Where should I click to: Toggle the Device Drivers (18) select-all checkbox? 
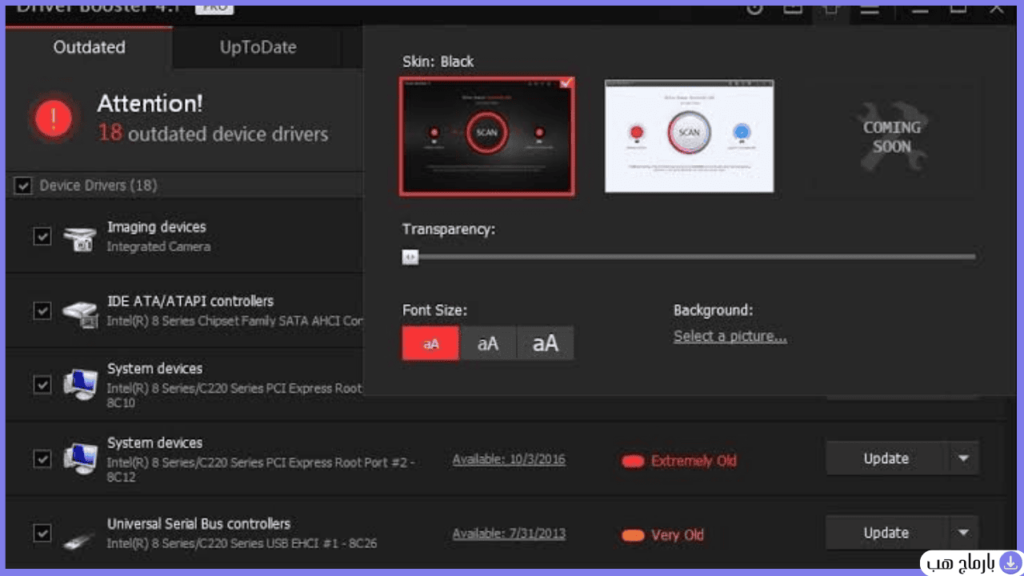tap(23, 185)
